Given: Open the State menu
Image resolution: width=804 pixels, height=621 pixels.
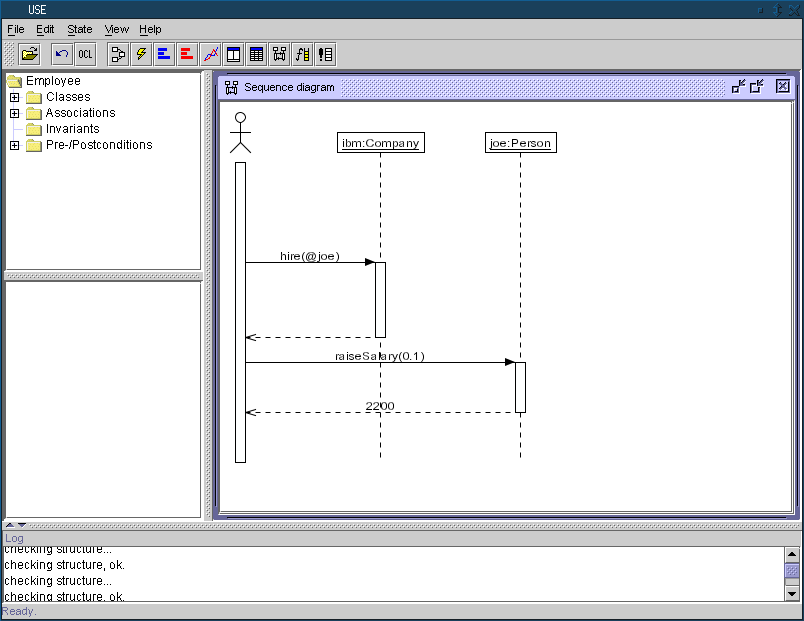Looking at the screenshot, I should (79, 30).
